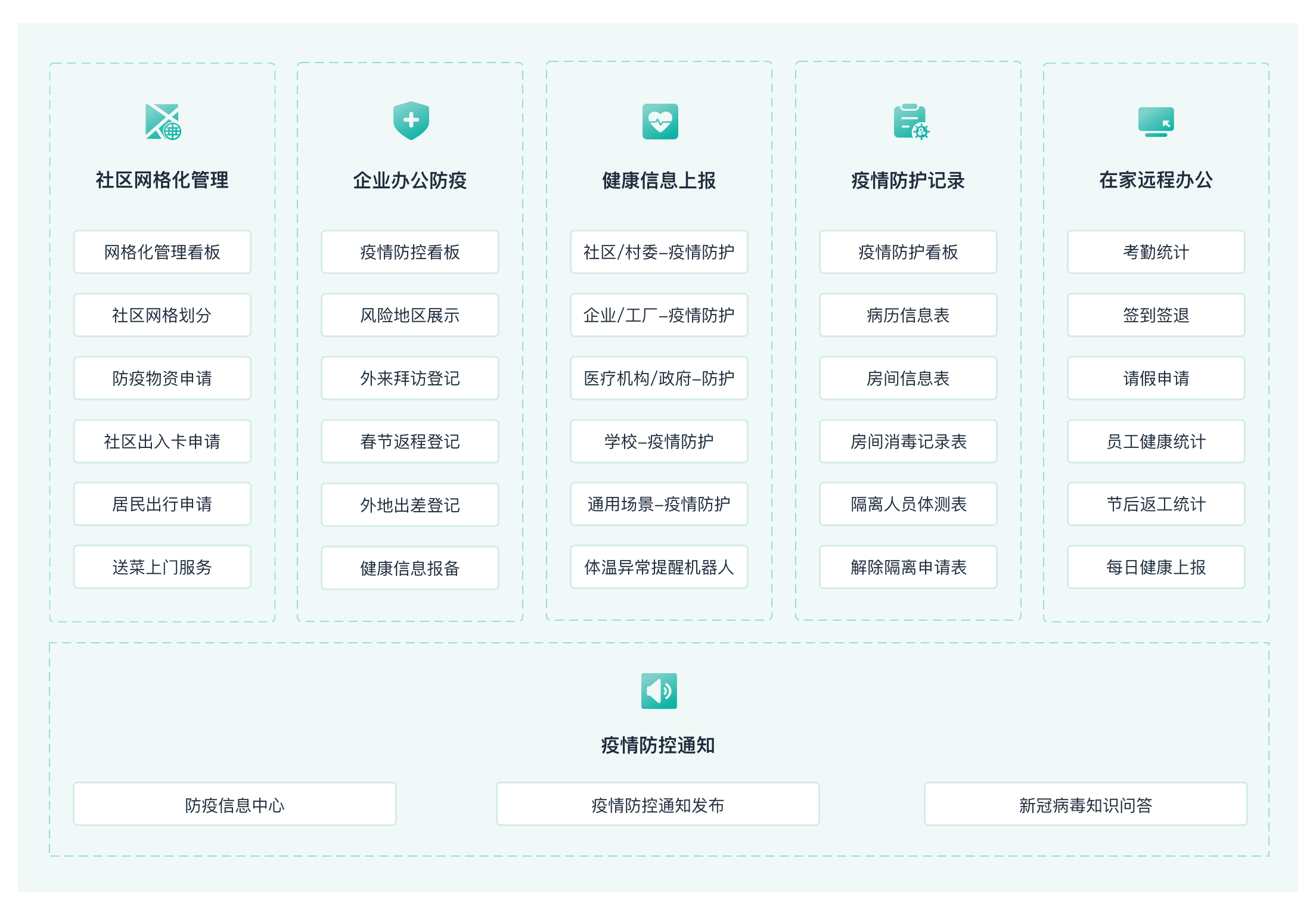Open 春节返程登记 entry
1316x915 pixels.
pos(410,441)
